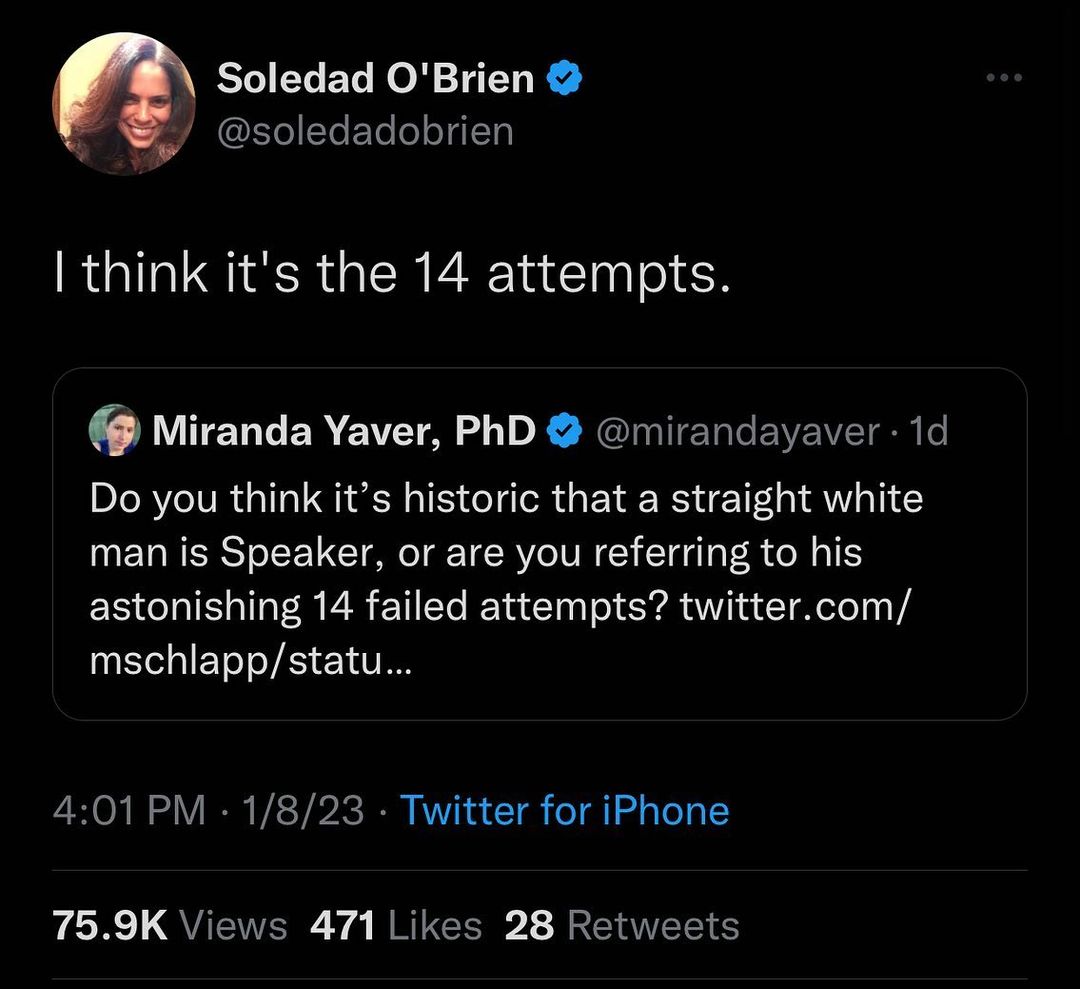Open the three-dot more options menu
The image size is (1080, 989).
tap(1002, 78)
